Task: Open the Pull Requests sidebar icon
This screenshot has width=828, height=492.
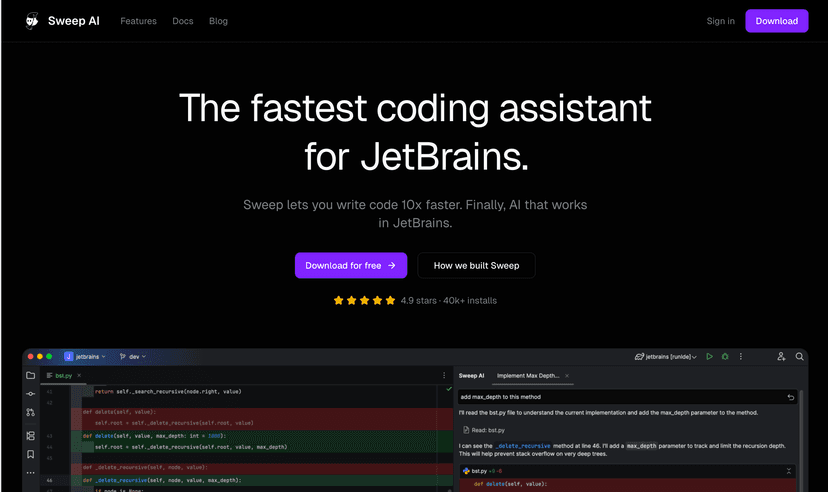Action: point(31,412)
